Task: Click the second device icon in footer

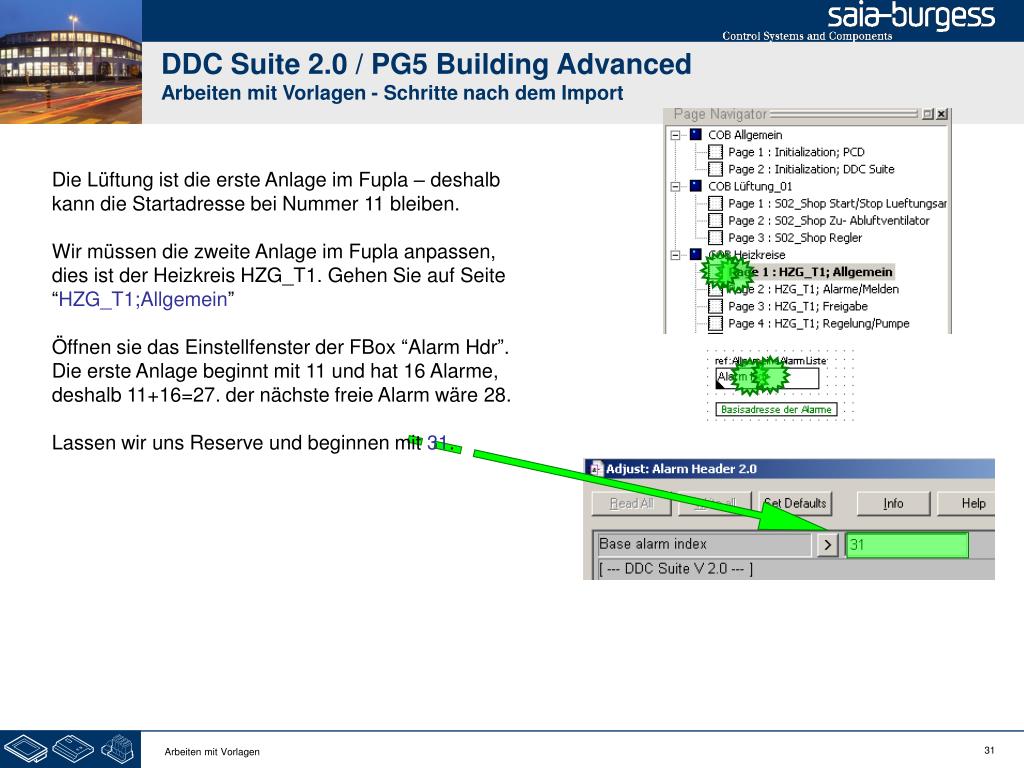Action: click(x=73, y=748)
